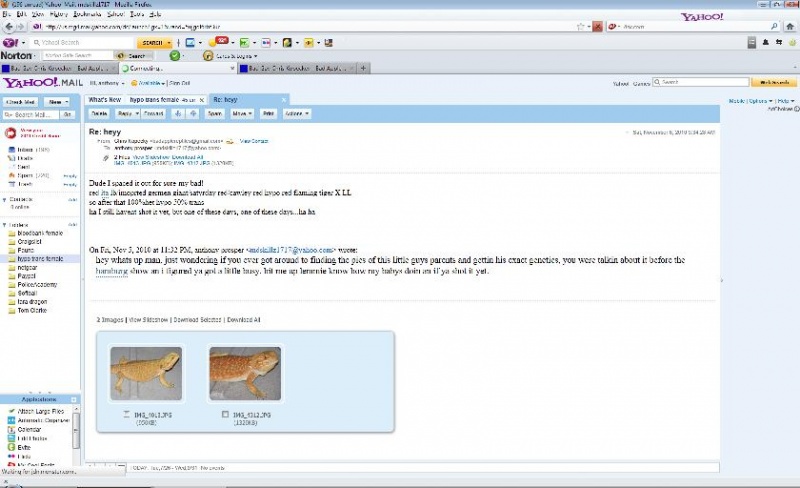Collapse the Contacts section triangle
The image size is (800, 488).
5,200
